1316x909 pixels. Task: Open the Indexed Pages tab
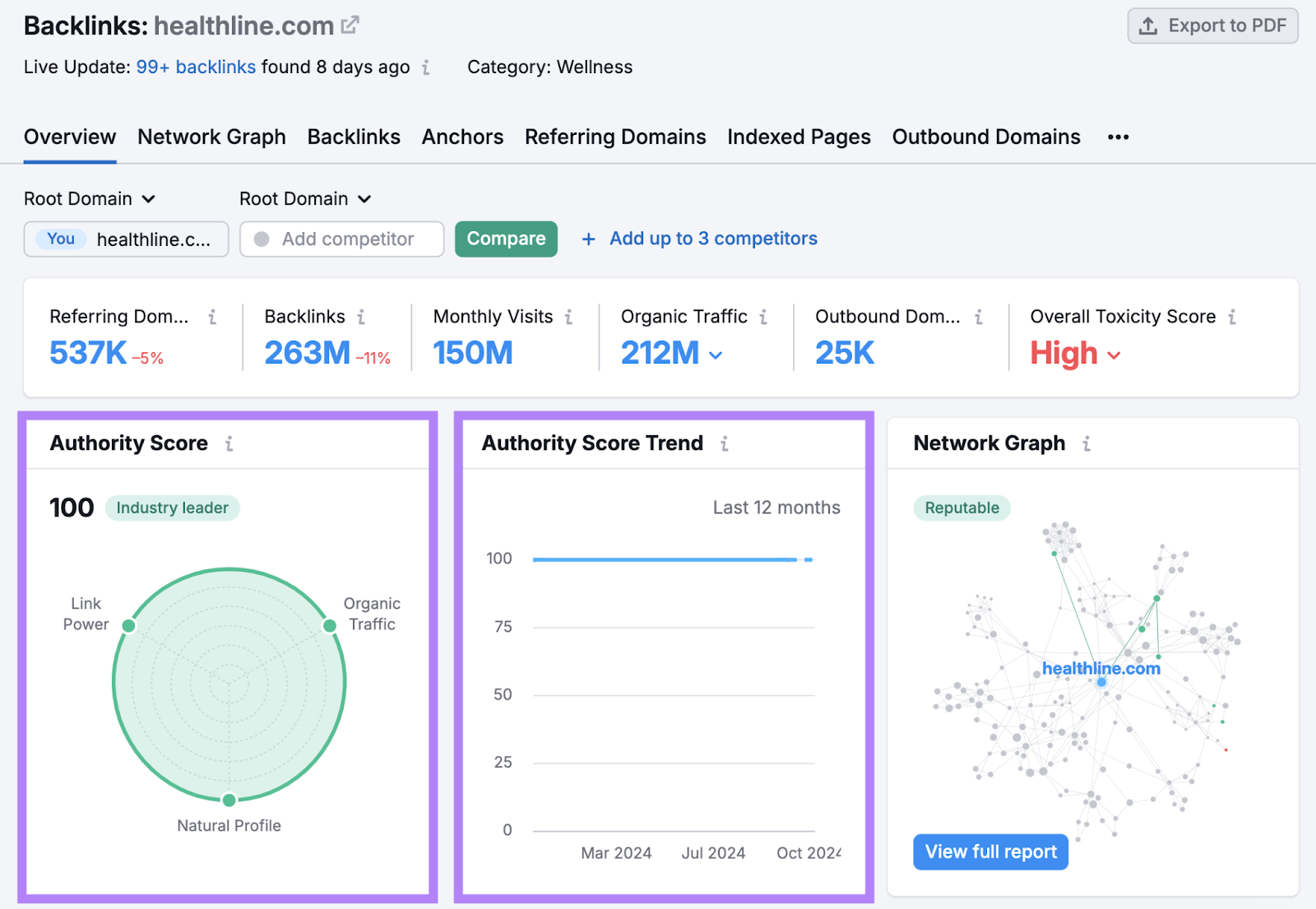pyautogui.click(x=798, y=137)
